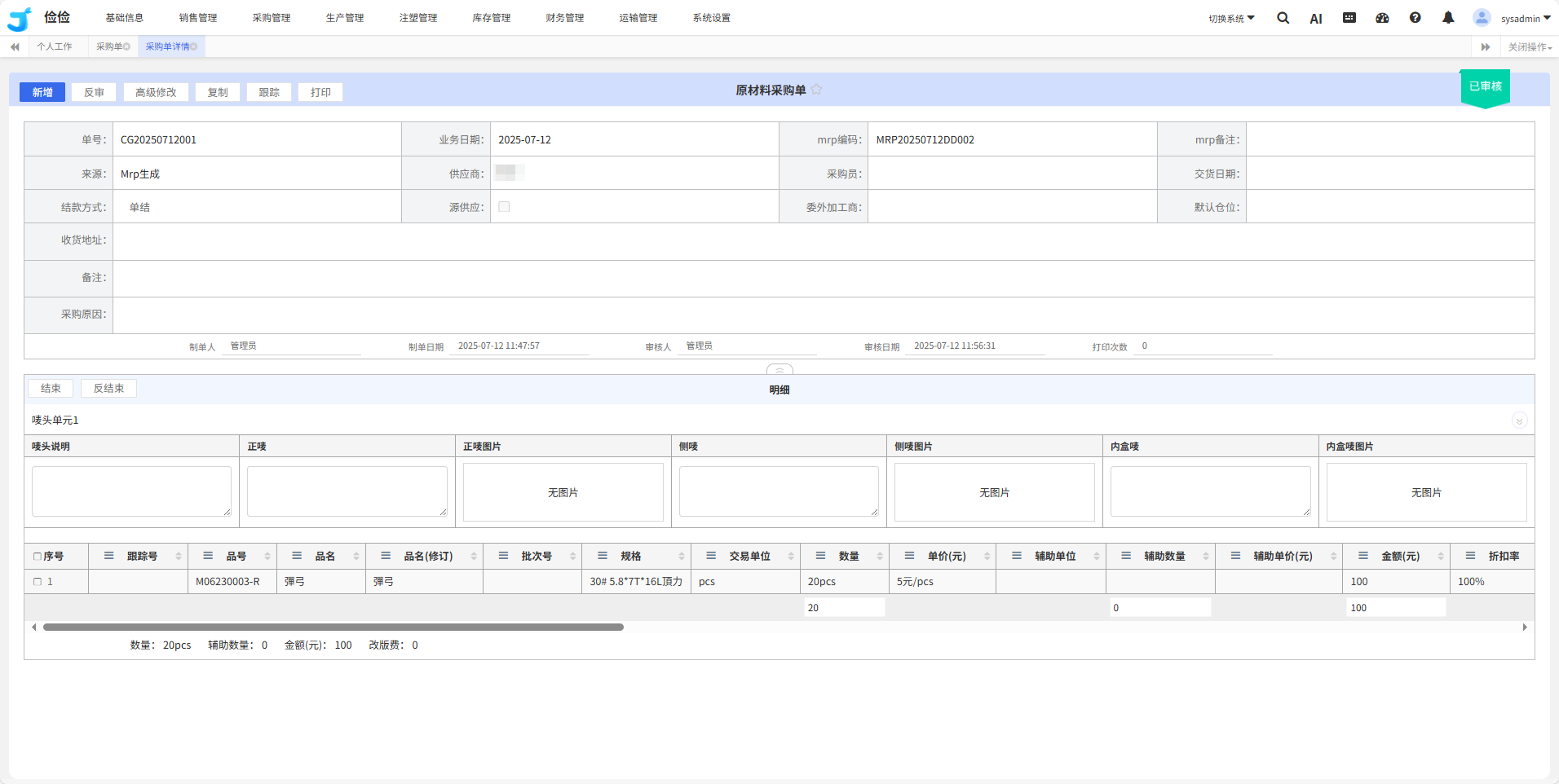The image size is (1559, 784).
Task: Click the table horizontal scrollbar
Action: (x=333, y=628)
